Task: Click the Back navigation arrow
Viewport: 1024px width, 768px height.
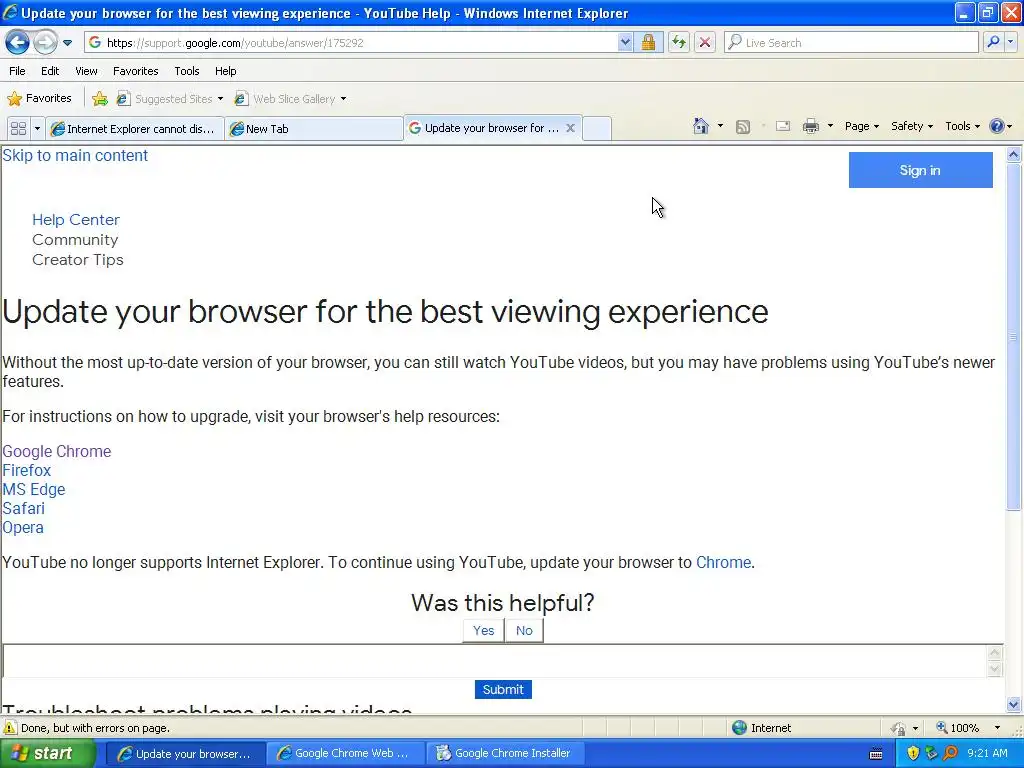Action: point(17,42)
